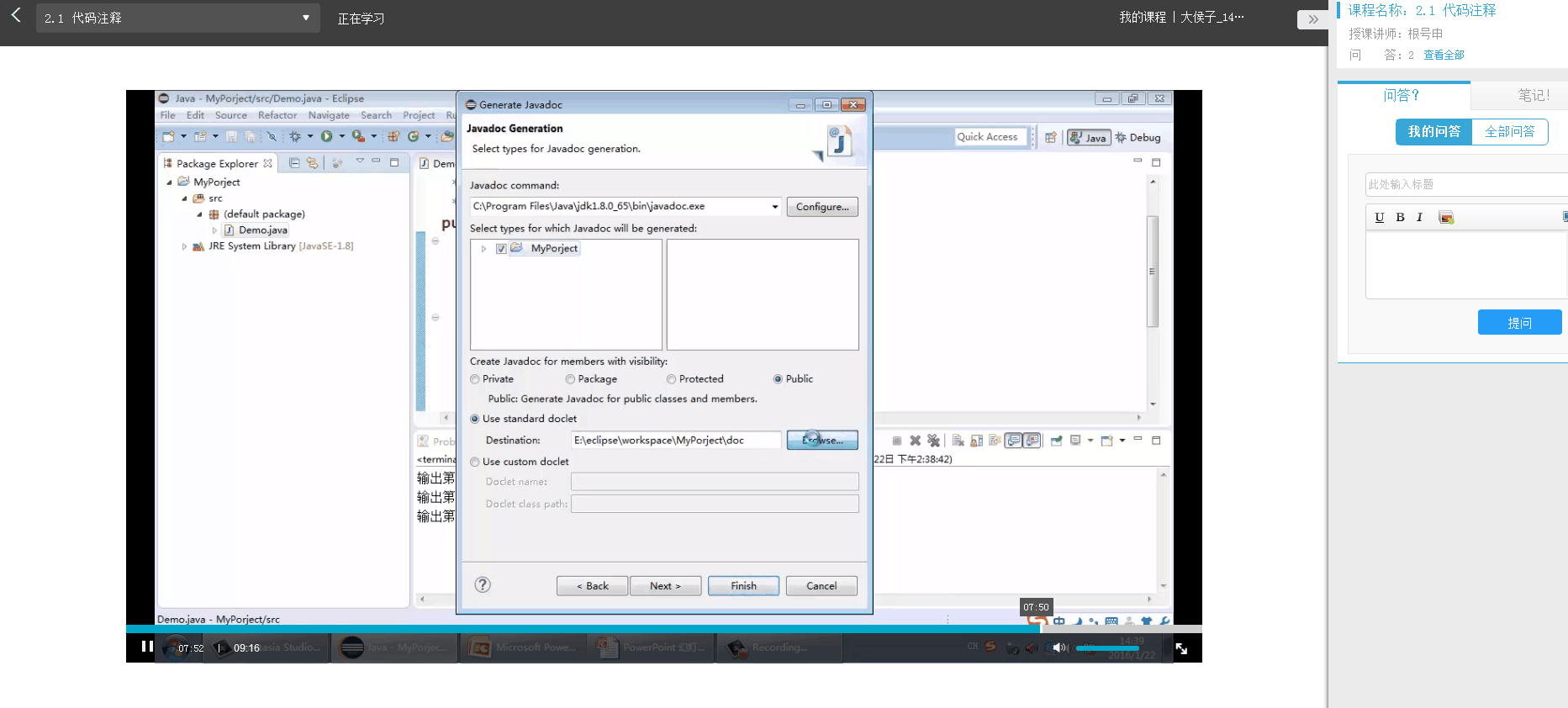Click Eclipse Save toolbar icon
Image resolution: width=1568 pixels, height=708 pixels.
click(231, 136)
